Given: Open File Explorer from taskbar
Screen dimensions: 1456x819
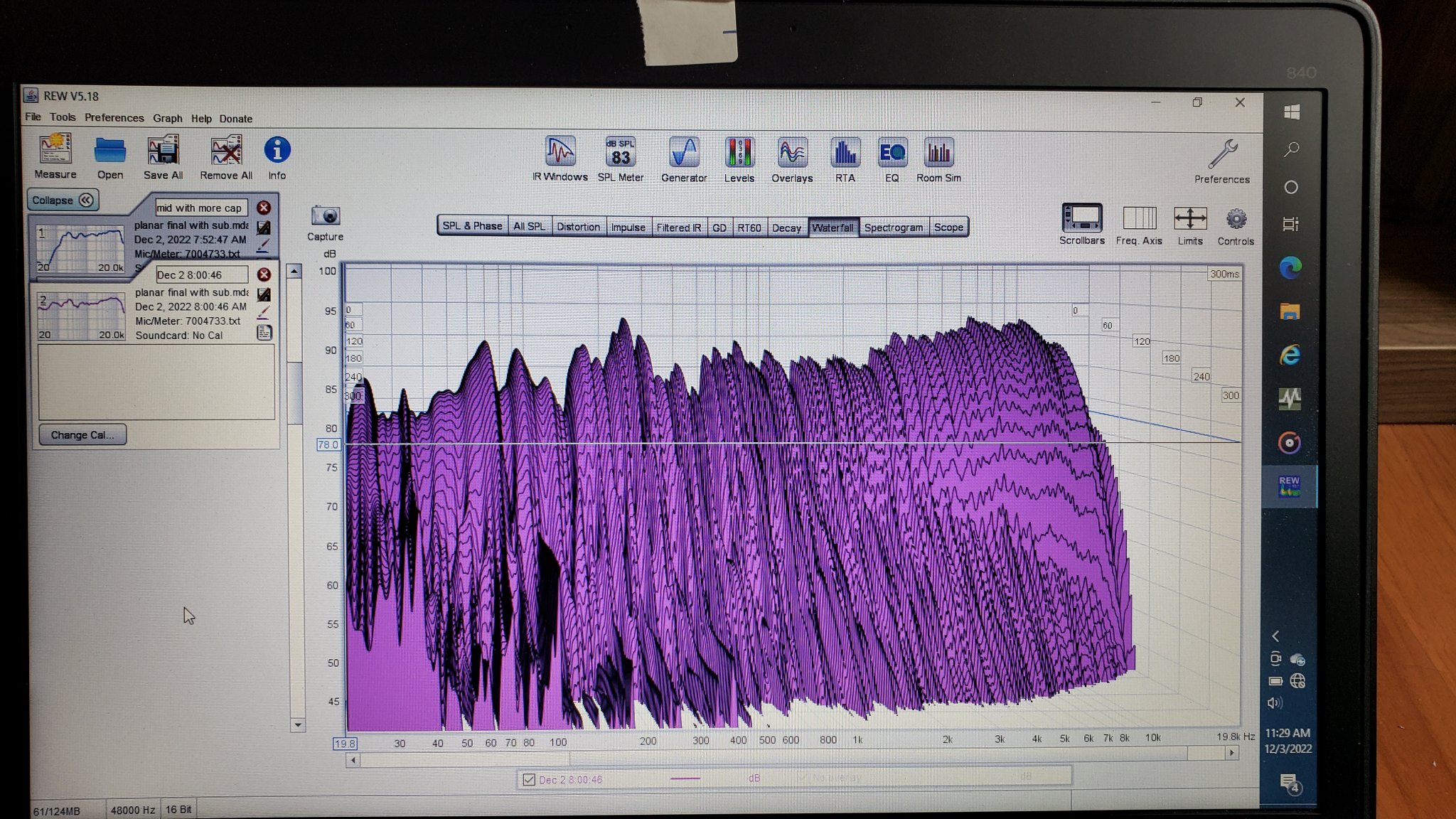Looking at the screenshot, I should pyautogui.click(x=1290, y=311).
